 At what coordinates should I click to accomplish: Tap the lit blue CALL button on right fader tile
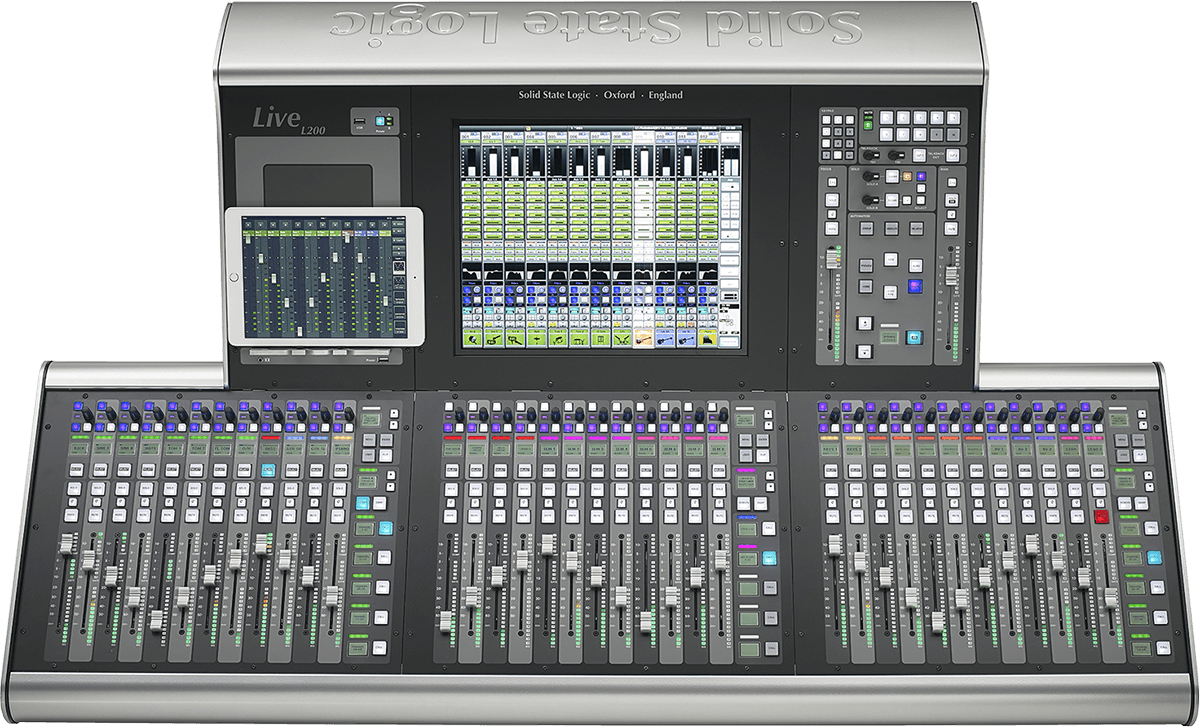(x=1154, y=557)
